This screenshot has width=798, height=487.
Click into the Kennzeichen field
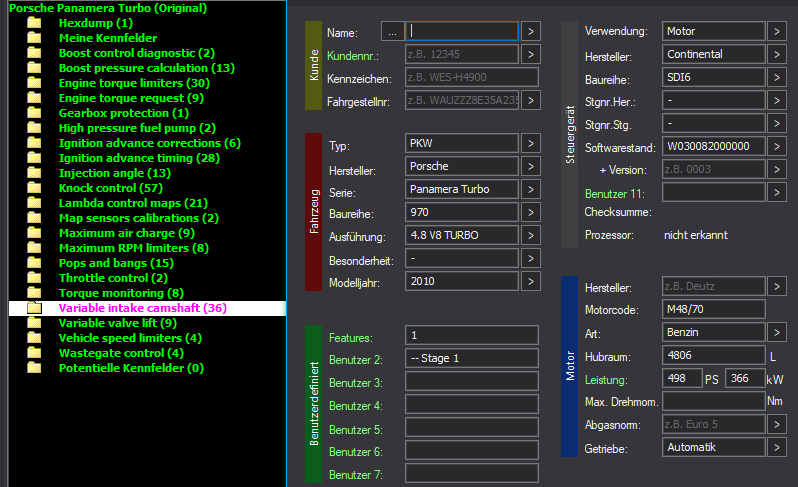[x=472, y=77]
